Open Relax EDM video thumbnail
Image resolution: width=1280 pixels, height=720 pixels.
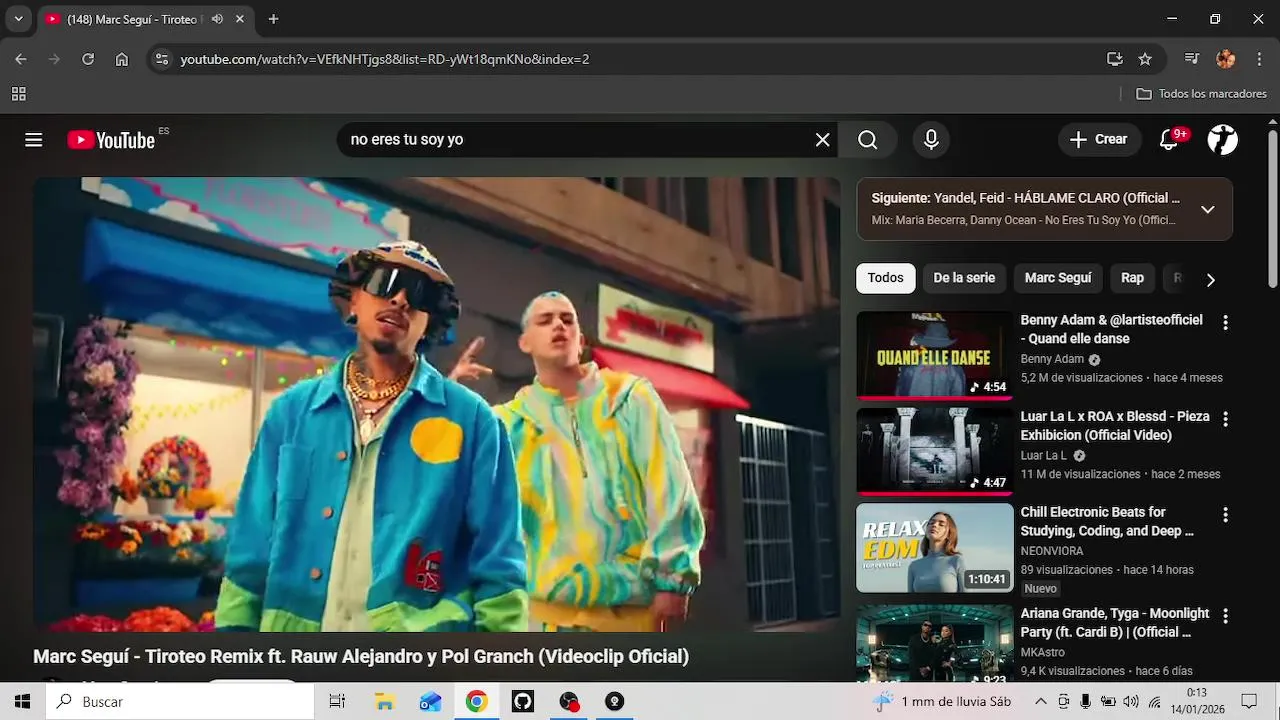[x=934, y=548]
